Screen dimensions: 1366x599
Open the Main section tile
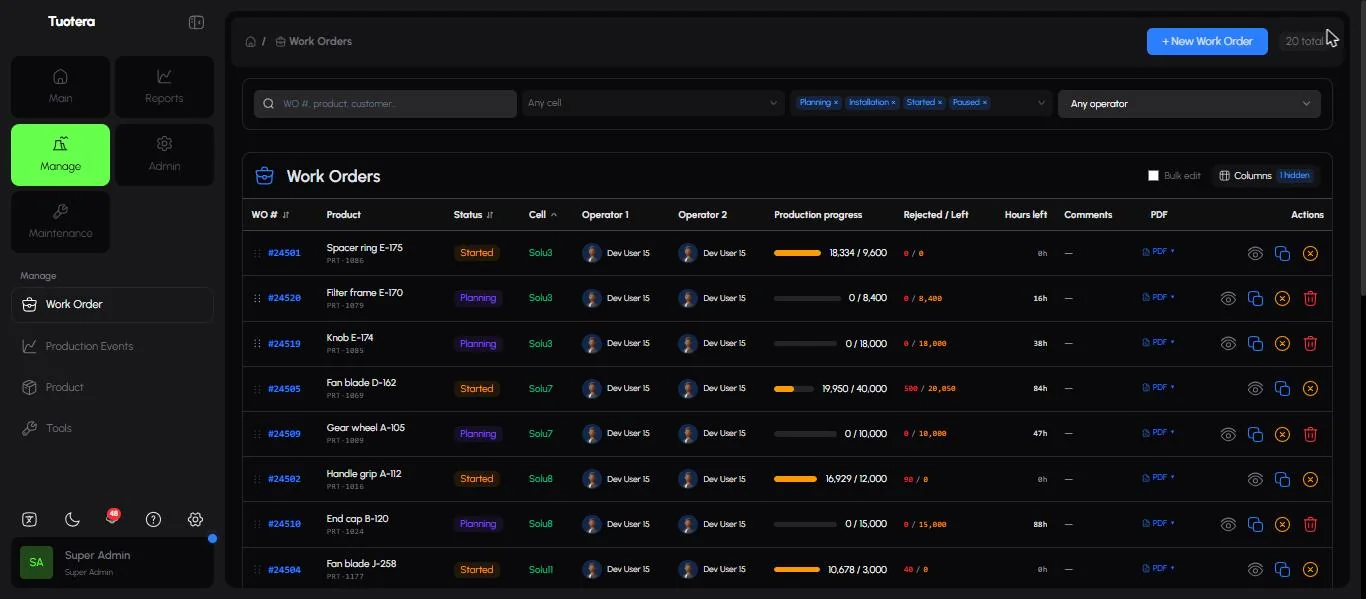coord(60,86)
